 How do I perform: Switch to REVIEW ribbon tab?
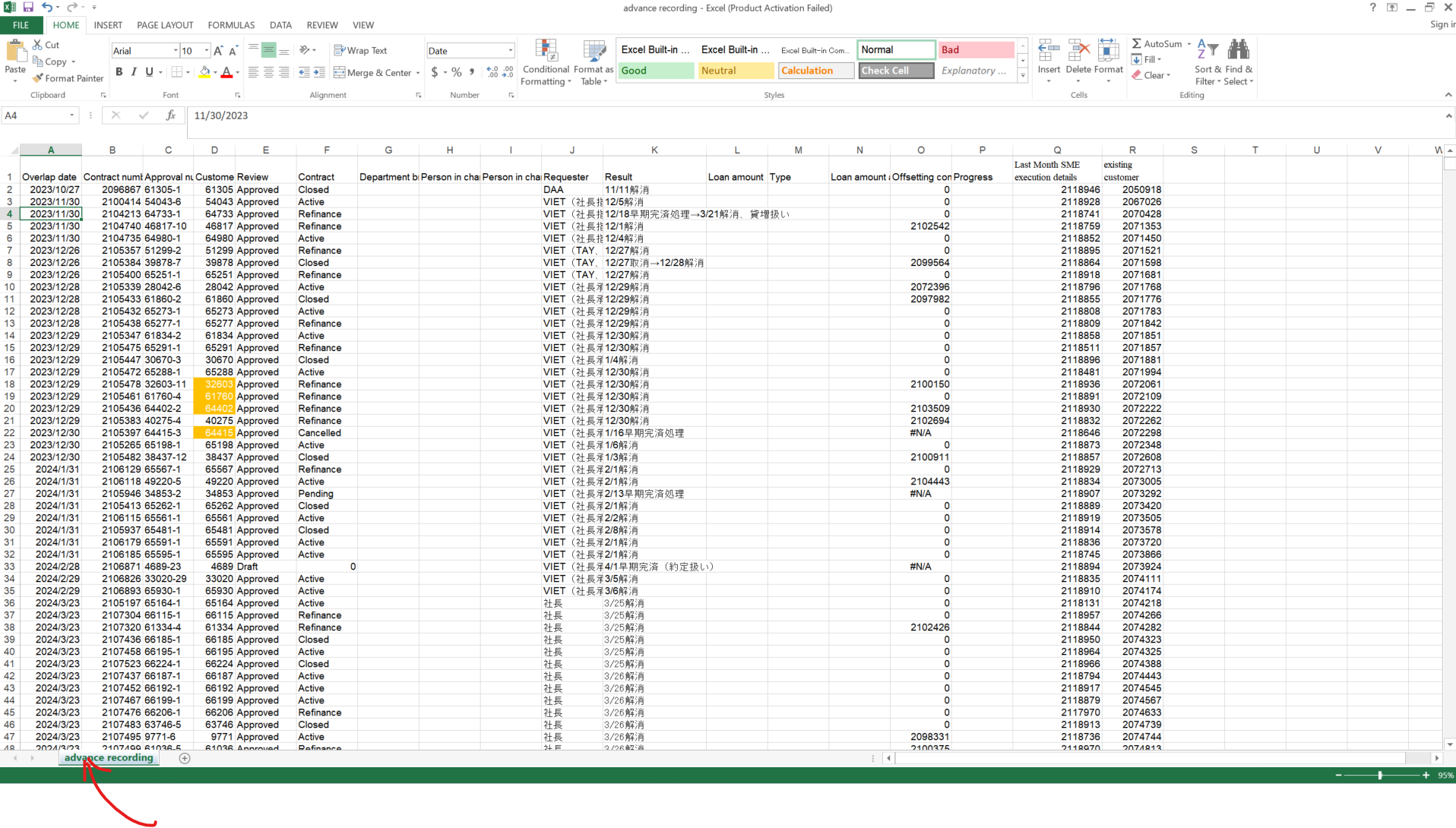point(322,25)
